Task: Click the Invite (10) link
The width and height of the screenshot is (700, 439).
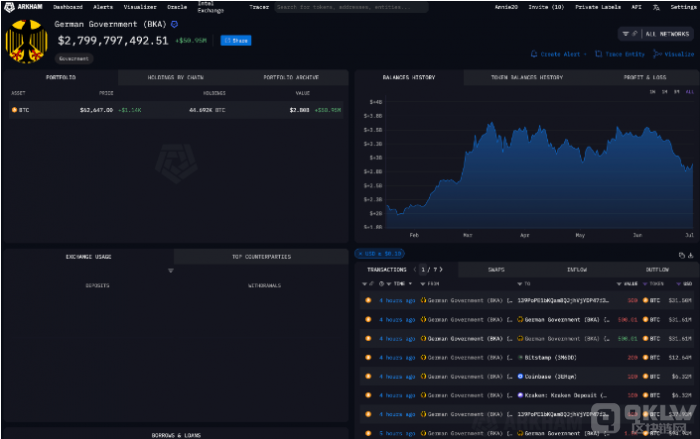Action: pyautogui.click(x=546, y=7)
